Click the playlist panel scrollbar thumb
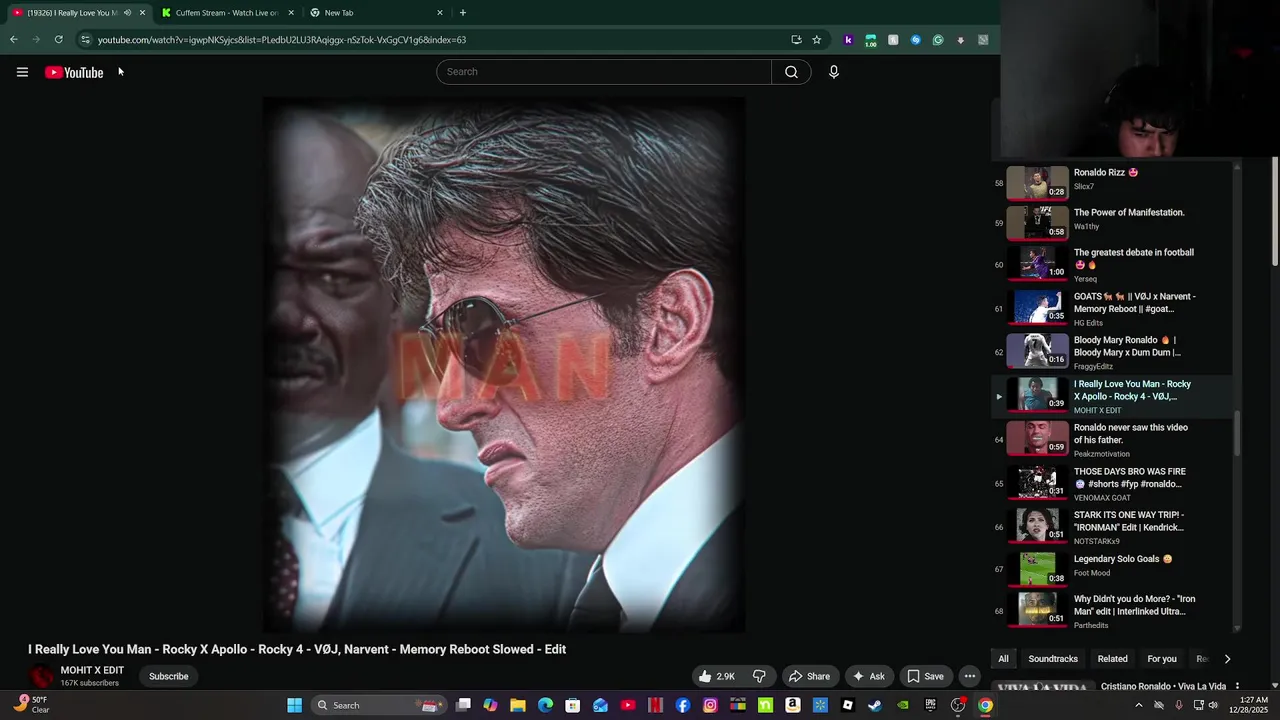The width and height of the screenshot is (1280, 720). [x=1237, y=432]
